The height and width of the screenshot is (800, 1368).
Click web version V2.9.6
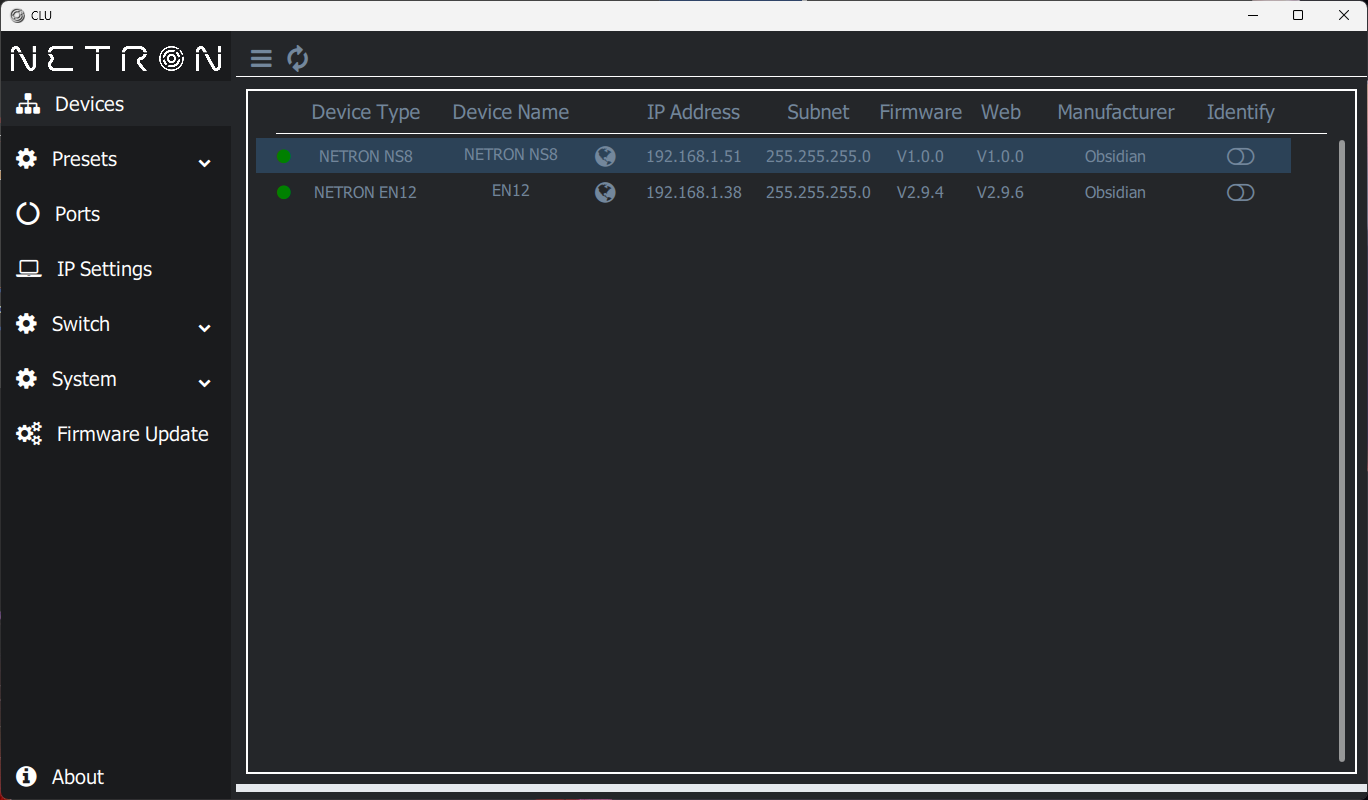click(x=1000, y=192)
